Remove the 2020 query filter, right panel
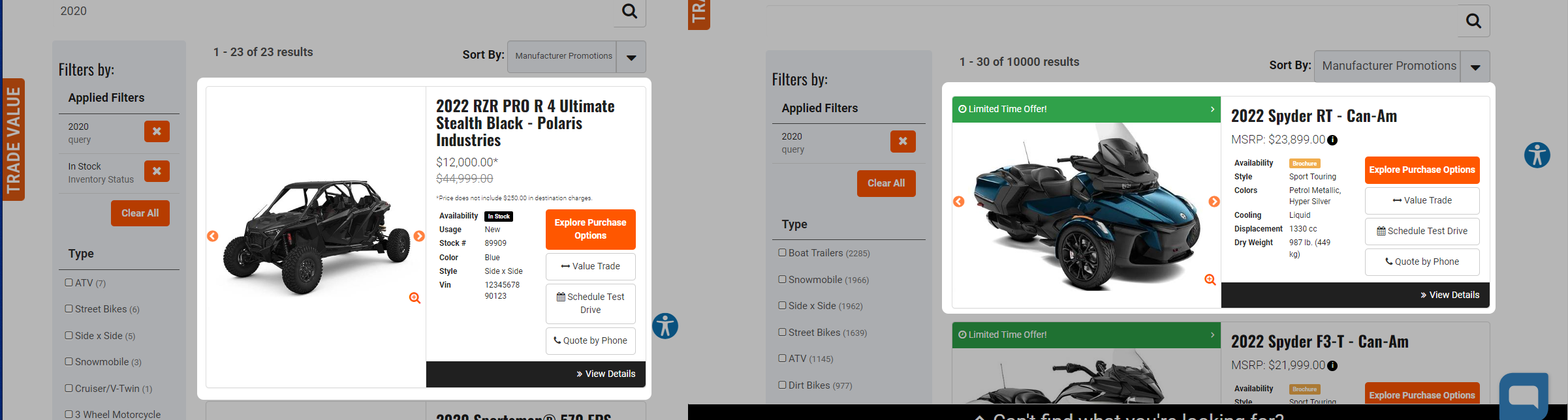Screen dimensions: 1568x420 pyautogui.click(x=903, y=141)
